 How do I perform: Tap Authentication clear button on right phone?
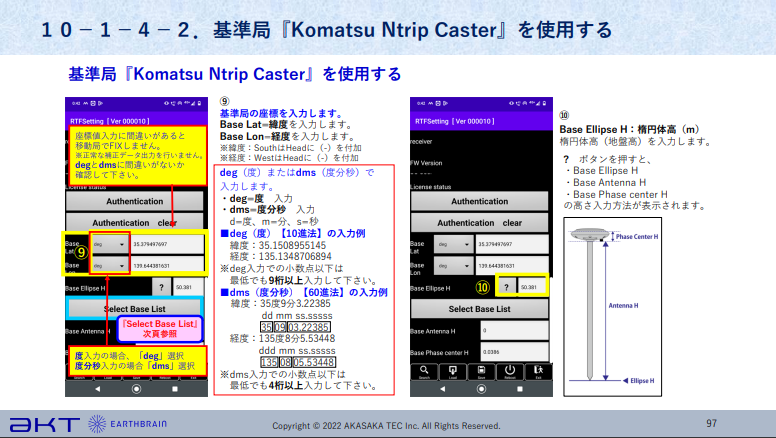(x=480, y=223)
